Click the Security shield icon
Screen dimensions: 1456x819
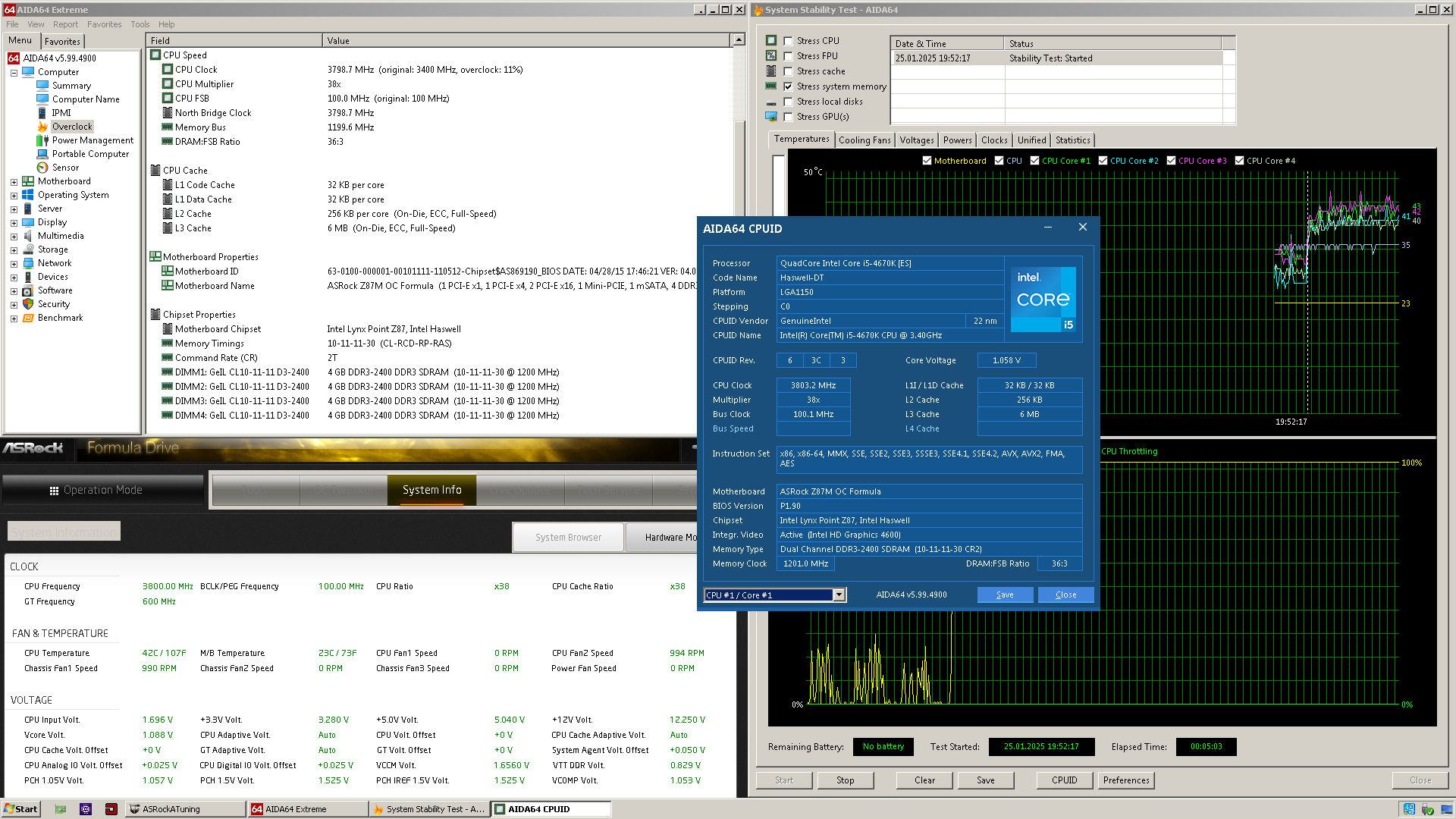28,304
